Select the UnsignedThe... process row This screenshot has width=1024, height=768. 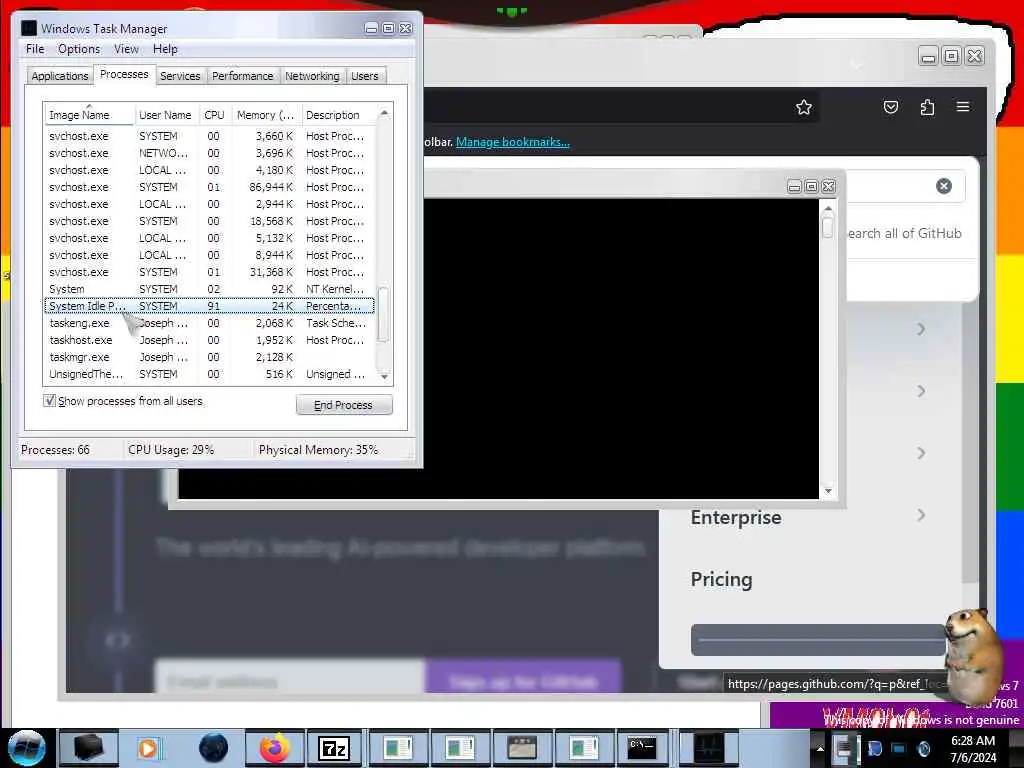point(210,374)
